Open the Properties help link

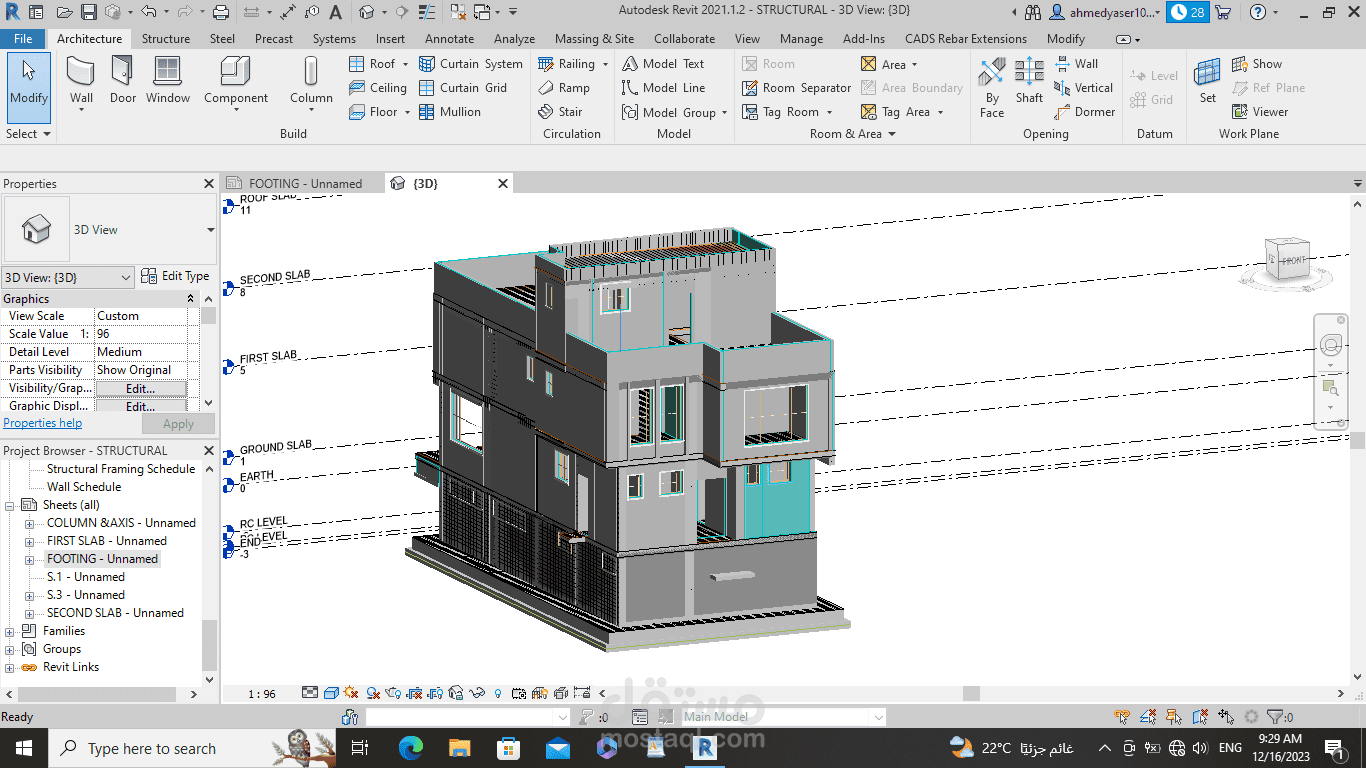[x=42, y=423]
